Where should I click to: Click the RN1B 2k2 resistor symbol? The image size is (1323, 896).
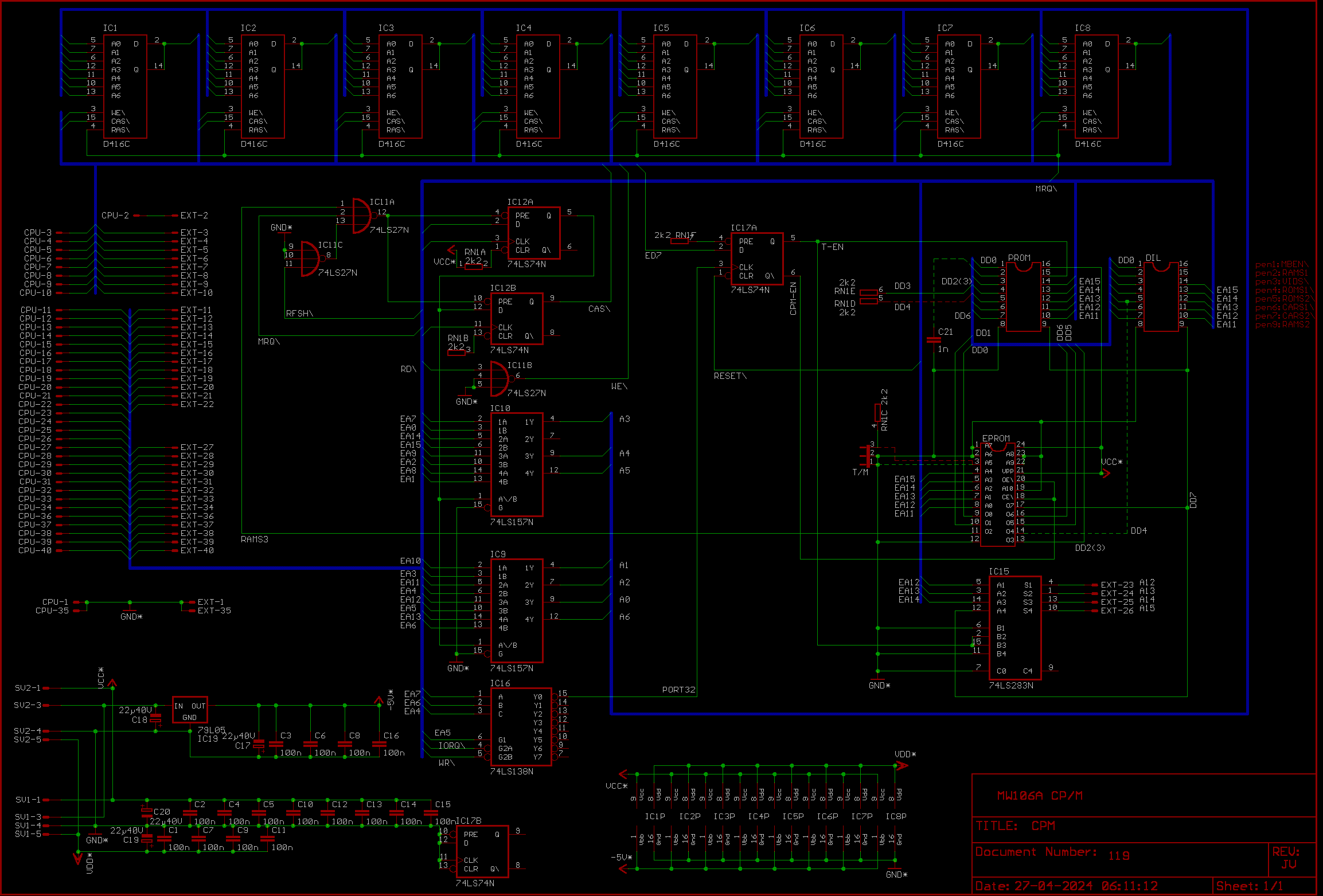pyautogui.click(x=456, y=353)
